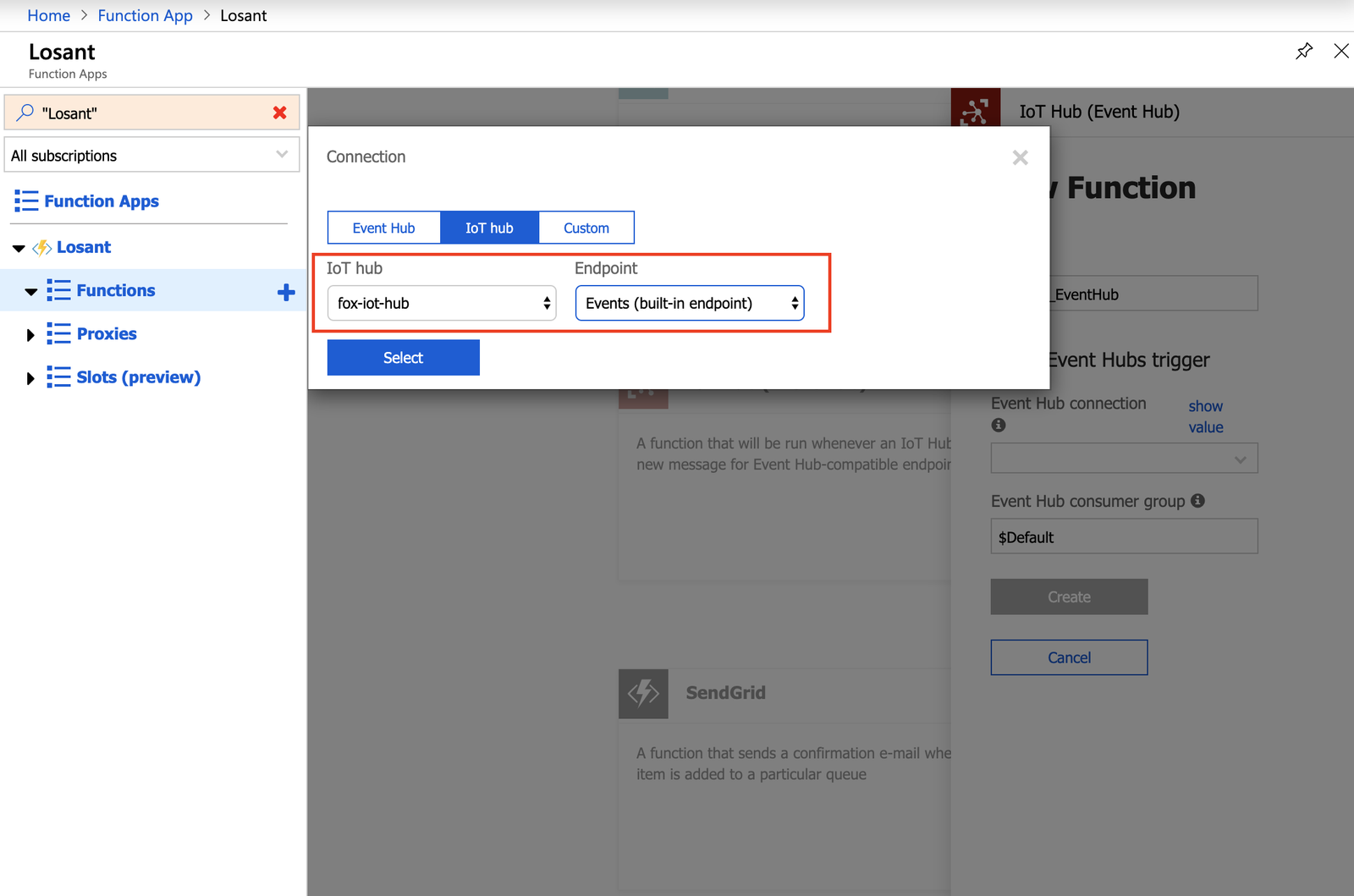Click the show value link
Screen dimensions: 1354x896
(x=1205, y=416)
